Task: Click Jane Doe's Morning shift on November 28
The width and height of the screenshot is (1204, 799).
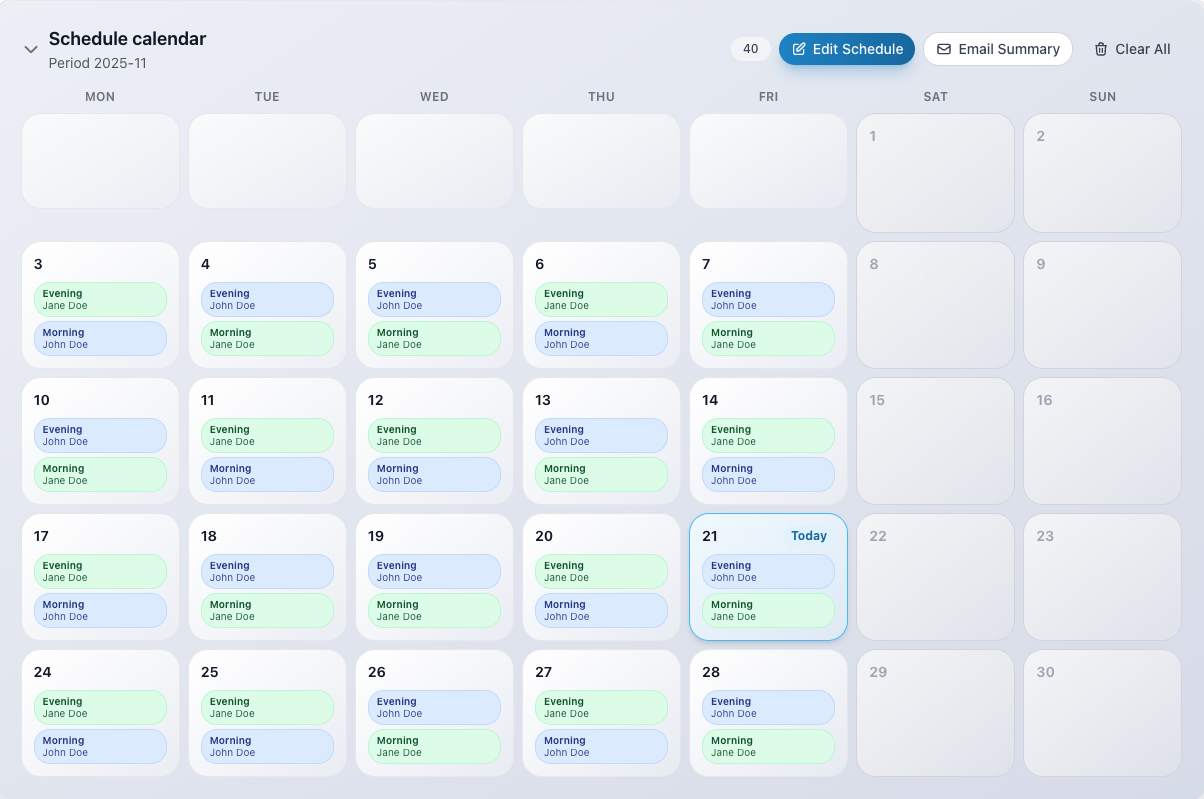Action: tap(768, 746)
